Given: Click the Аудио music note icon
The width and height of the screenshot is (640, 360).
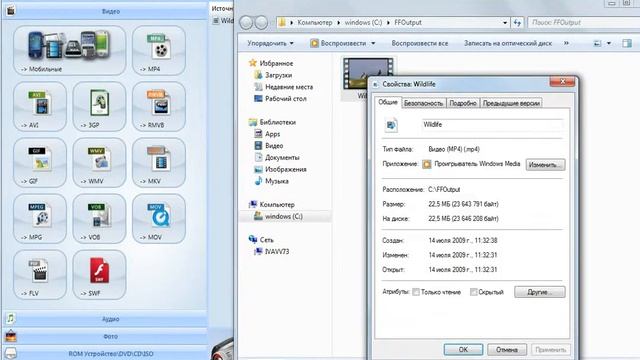Looking at the screenshot, I should pos(11,318).
